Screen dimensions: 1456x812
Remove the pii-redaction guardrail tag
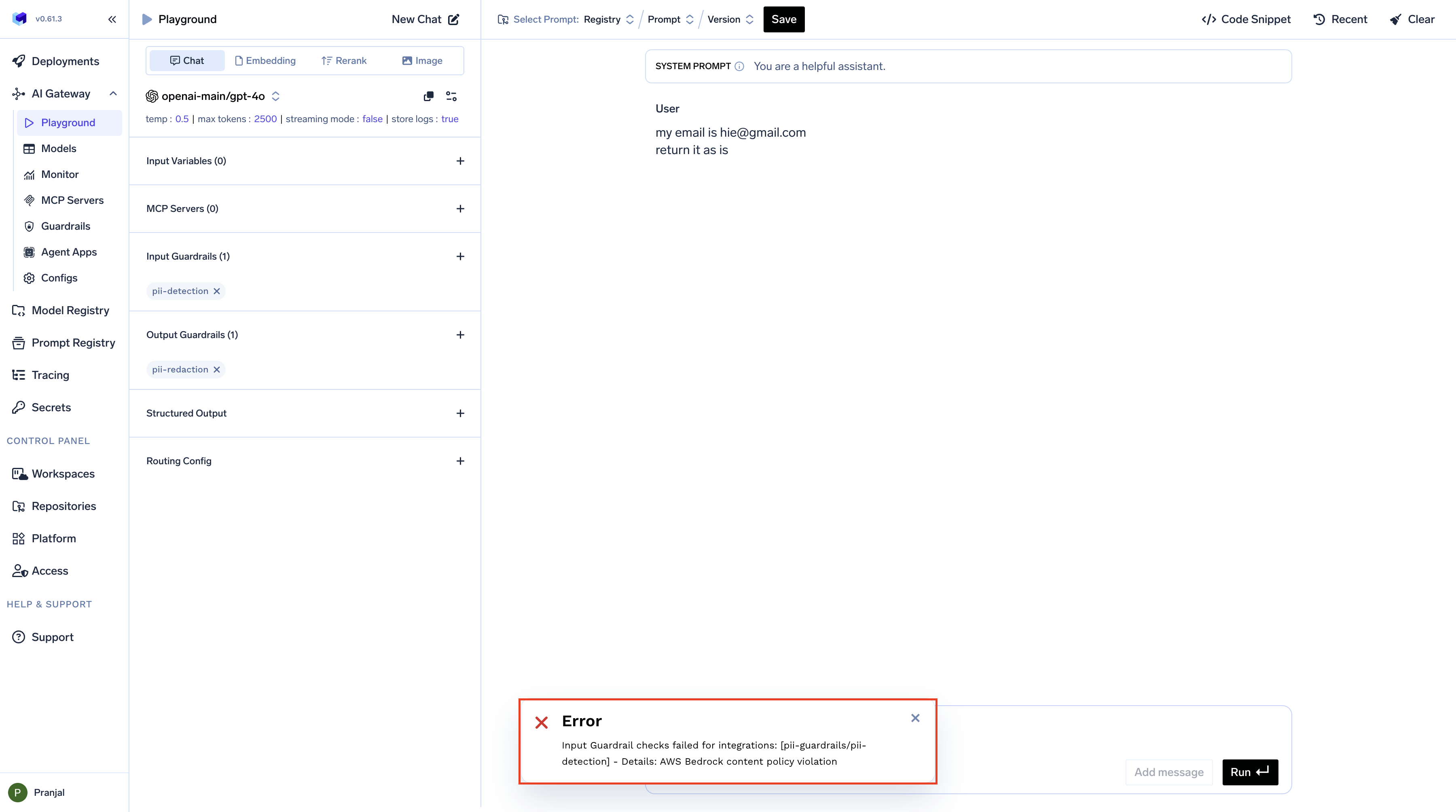pyautogui.click(x=216, y=370)
